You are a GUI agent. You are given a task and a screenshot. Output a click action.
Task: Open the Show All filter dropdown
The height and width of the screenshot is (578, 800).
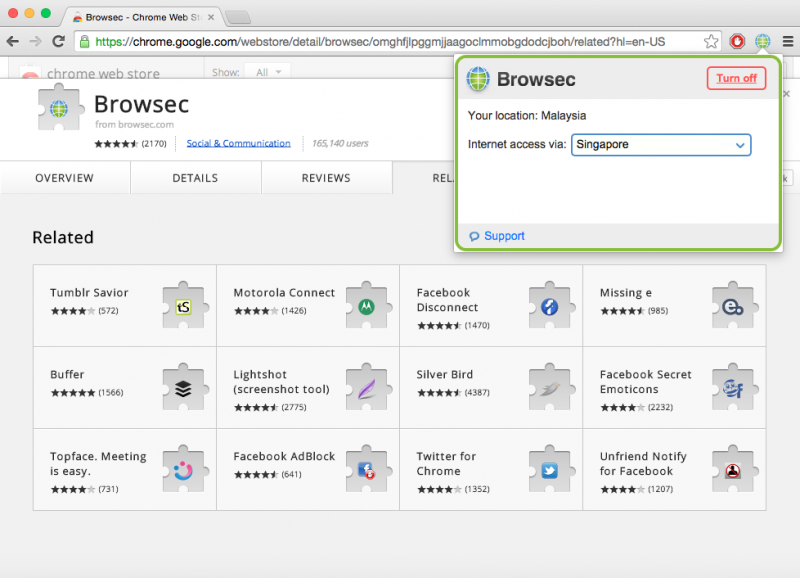click(x=268, y=72)
